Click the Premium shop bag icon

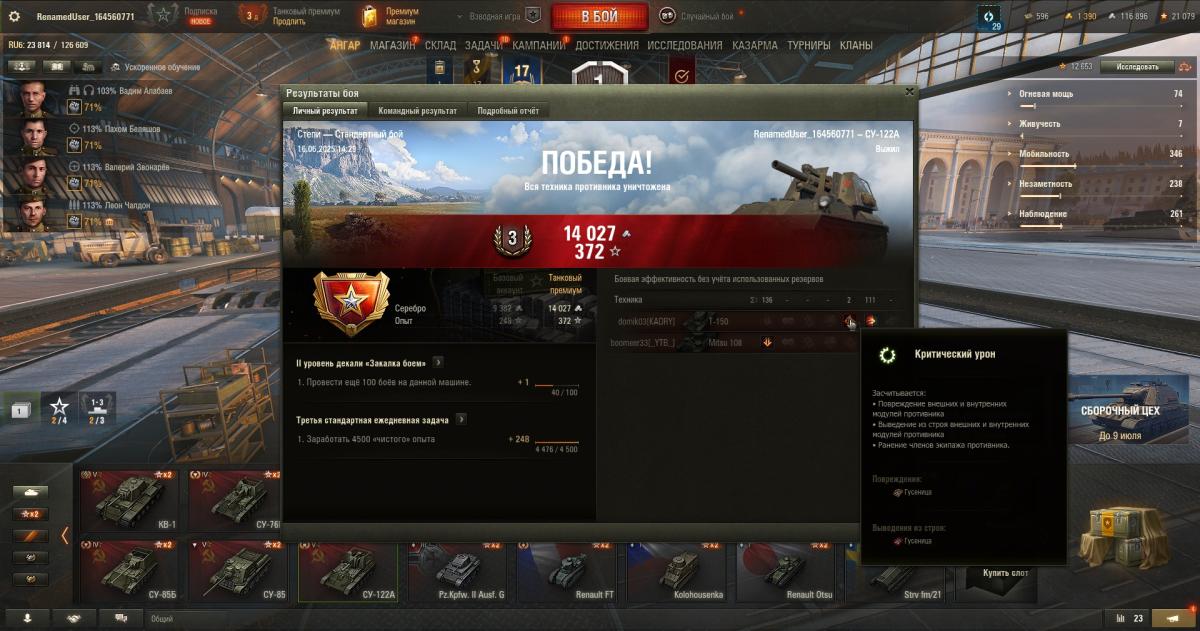click(371, 16)
